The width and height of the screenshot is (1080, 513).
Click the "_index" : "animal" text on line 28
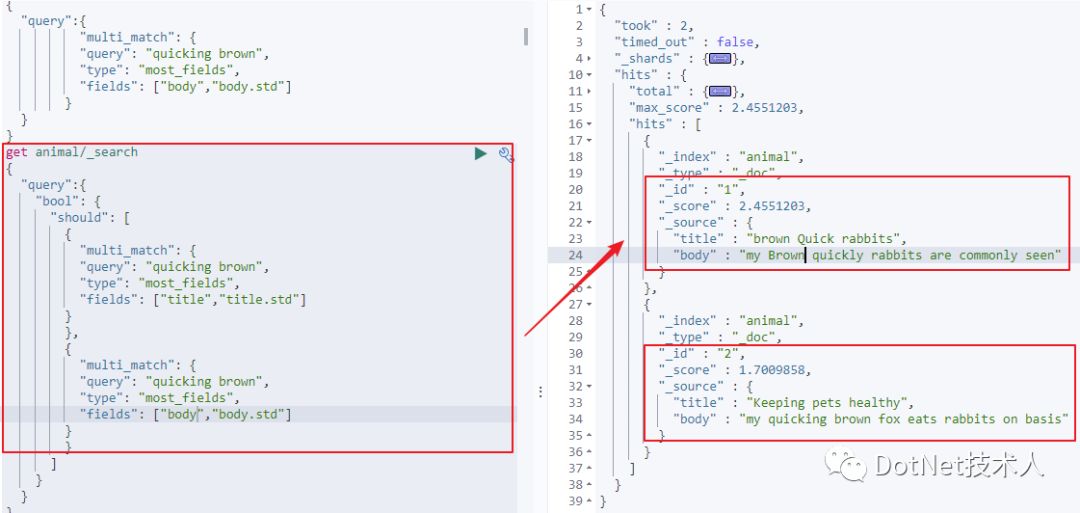pos(730,321)
